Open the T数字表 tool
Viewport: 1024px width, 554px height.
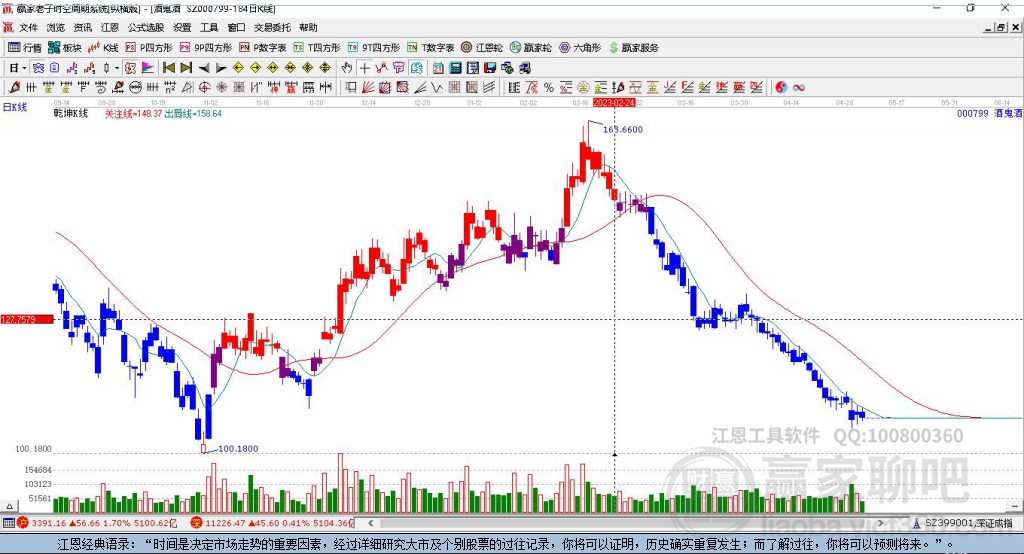tap(430, 48)
